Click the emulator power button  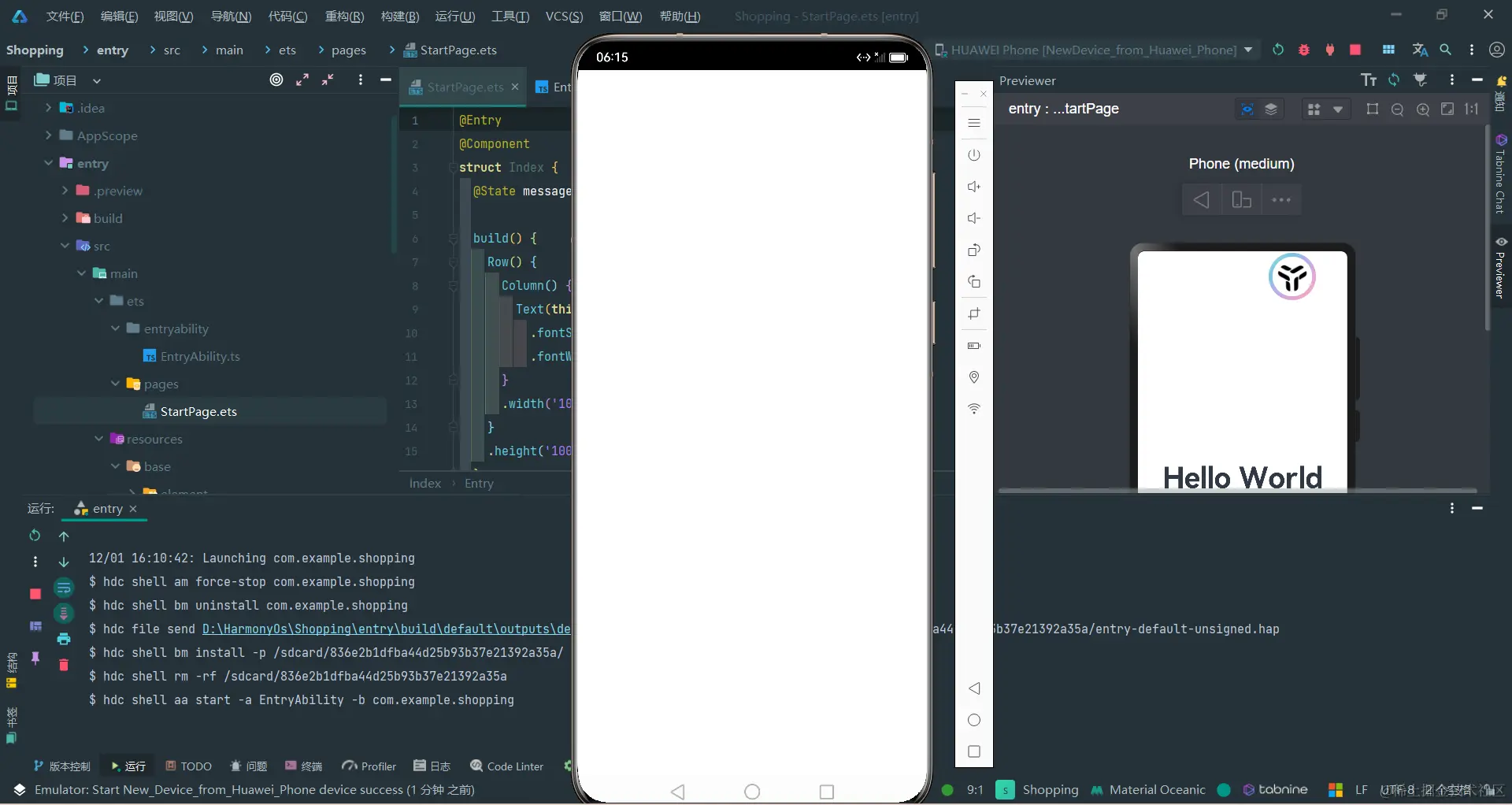(x=974, y=155)
